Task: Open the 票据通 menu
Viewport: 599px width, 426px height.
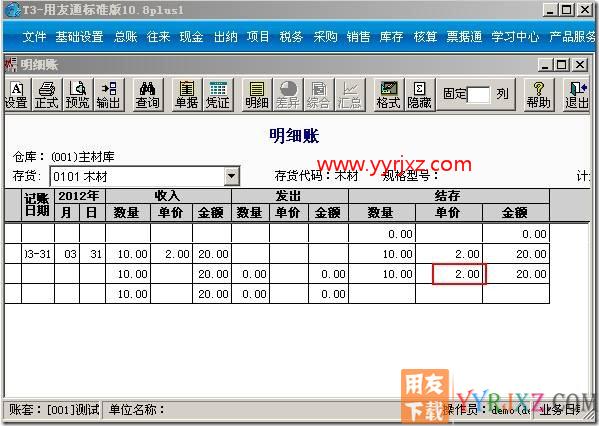Action: [x=464, y=37]
